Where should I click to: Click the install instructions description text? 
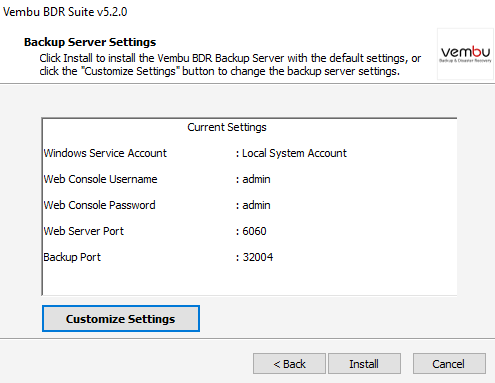pos(230,65)
